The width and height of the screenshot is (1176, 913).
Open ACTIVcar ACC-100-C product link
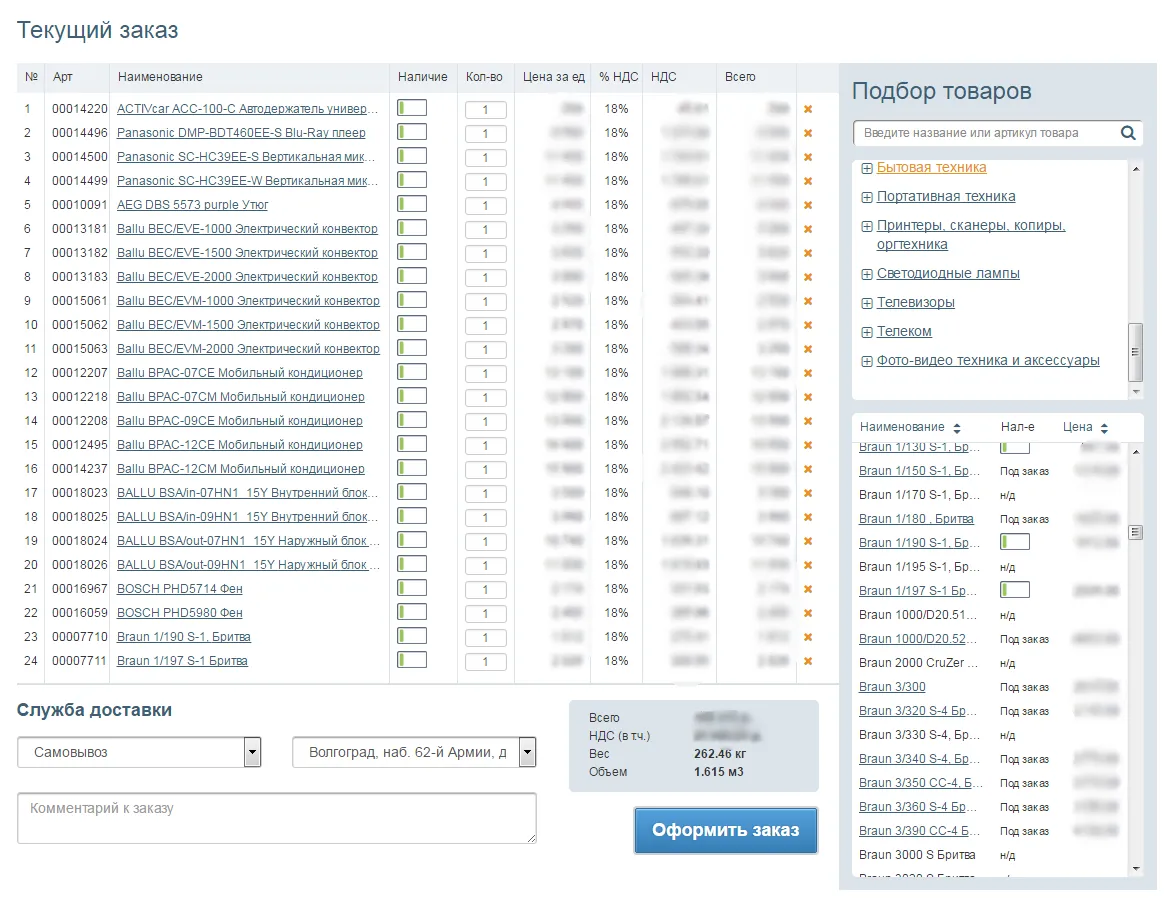[x=248, y=109]
